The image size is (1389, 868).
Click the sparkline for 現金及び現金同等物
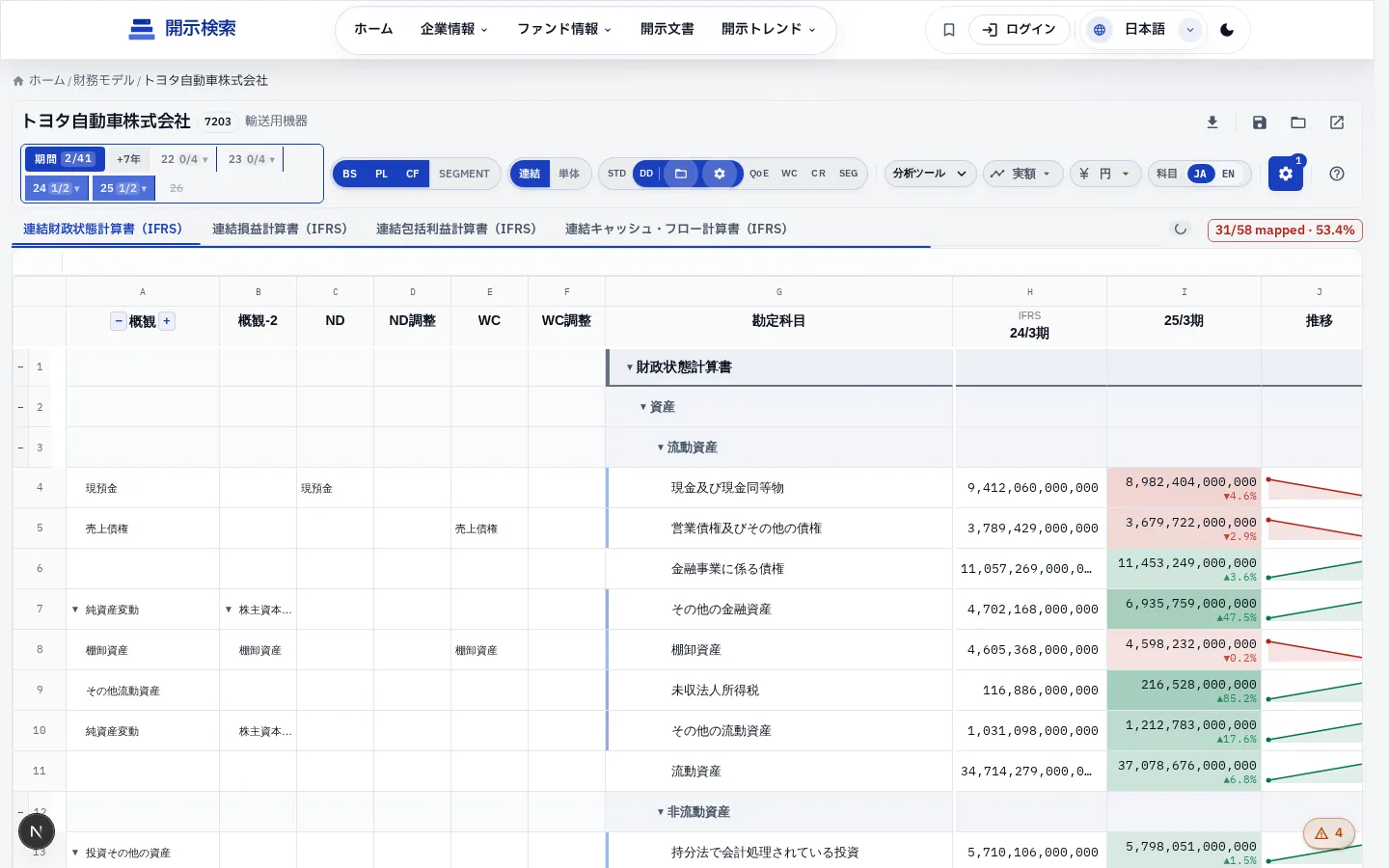click(x=1313, y=487)
